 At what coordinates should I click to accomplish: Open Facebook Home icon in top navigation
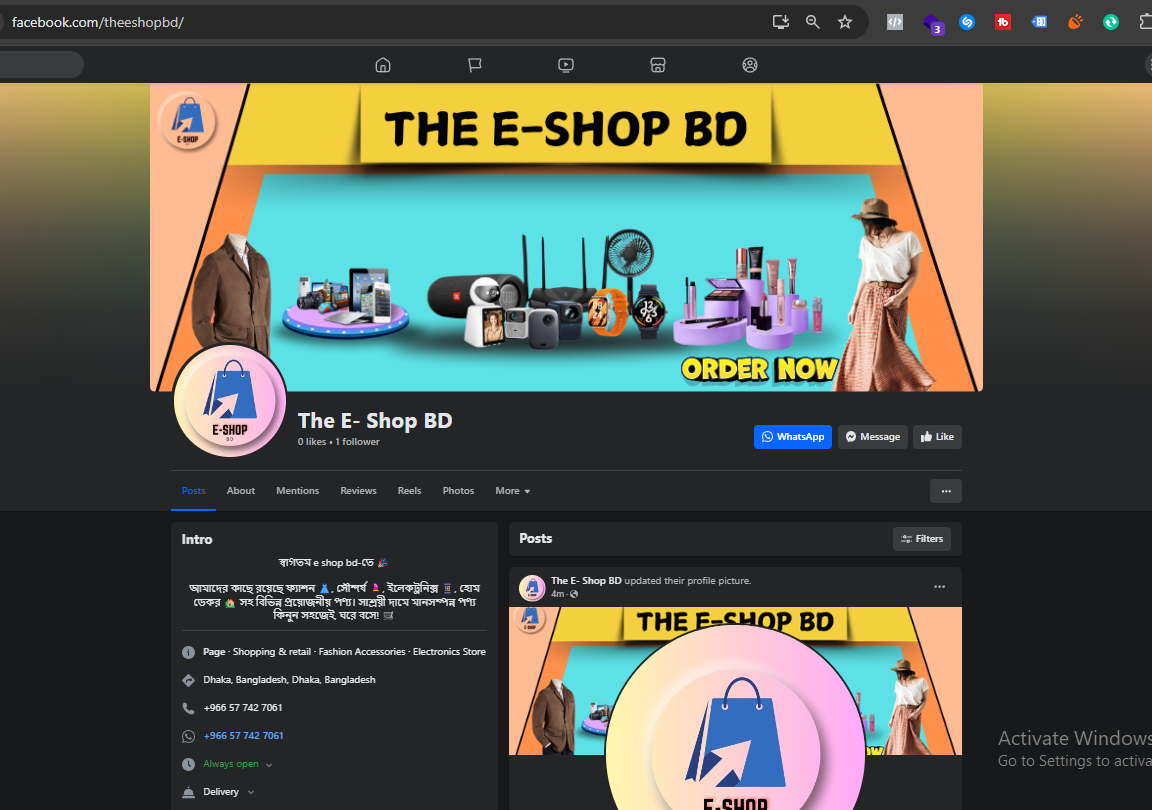coord(382,65)
